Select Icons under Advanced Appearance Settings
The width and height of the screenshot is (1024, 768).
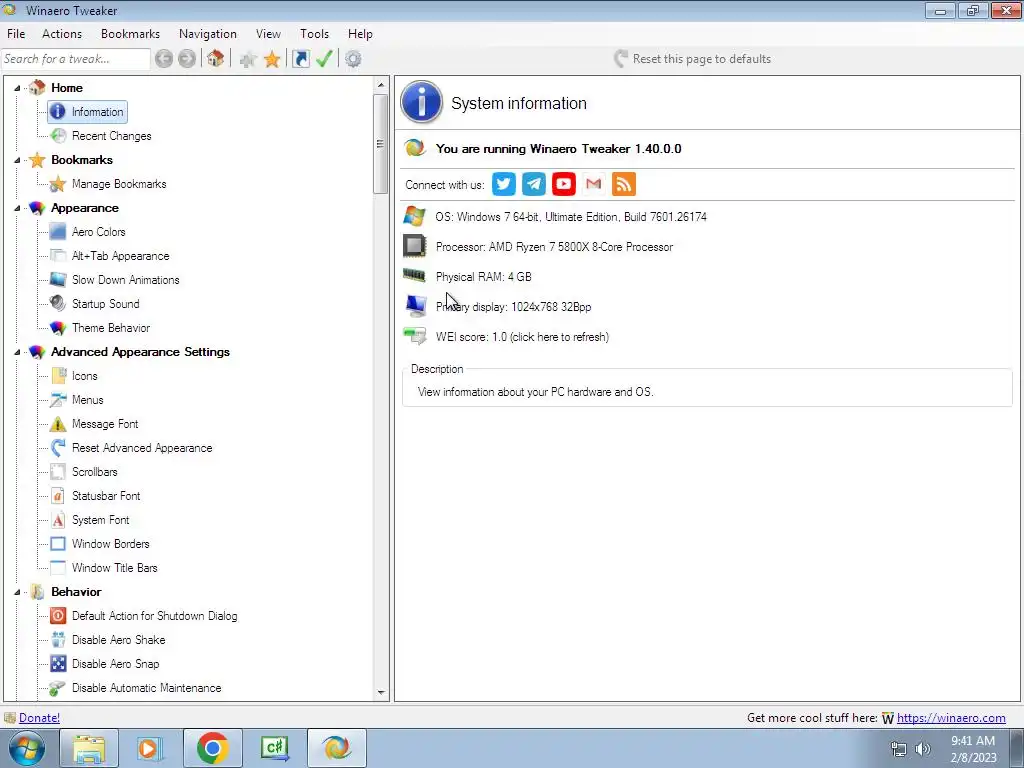tap(84, 376)
